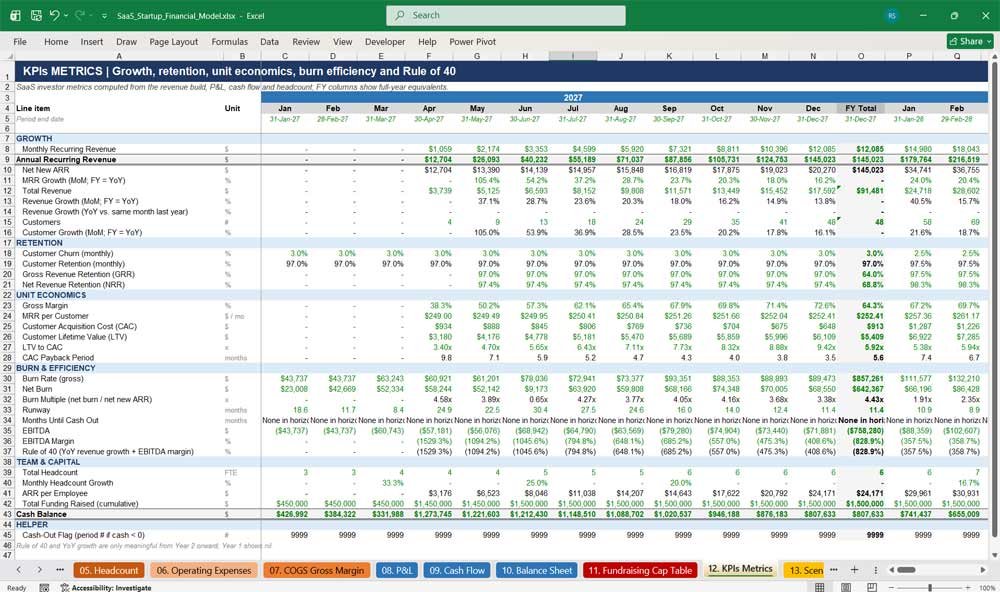
Task: Switch to the 13. Scen sheet tab
Action: (805, 570)
